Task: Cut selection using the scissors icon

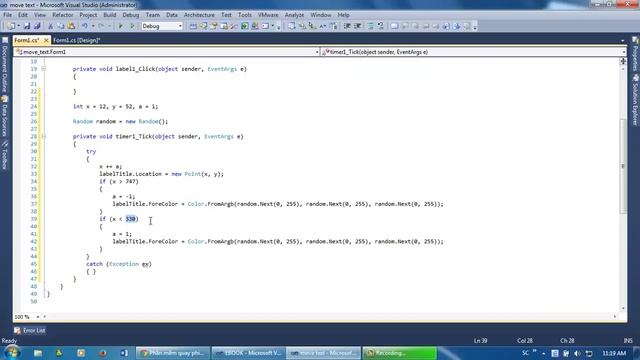Action: point(51,26)
